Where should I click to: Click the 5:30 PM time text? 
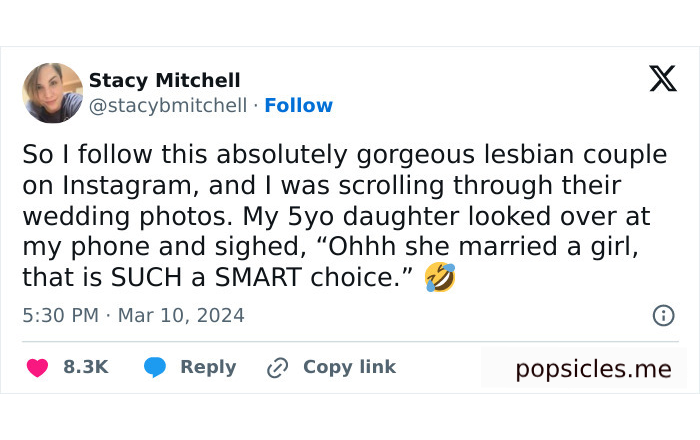pyautogui.click(x=60, y=315)
